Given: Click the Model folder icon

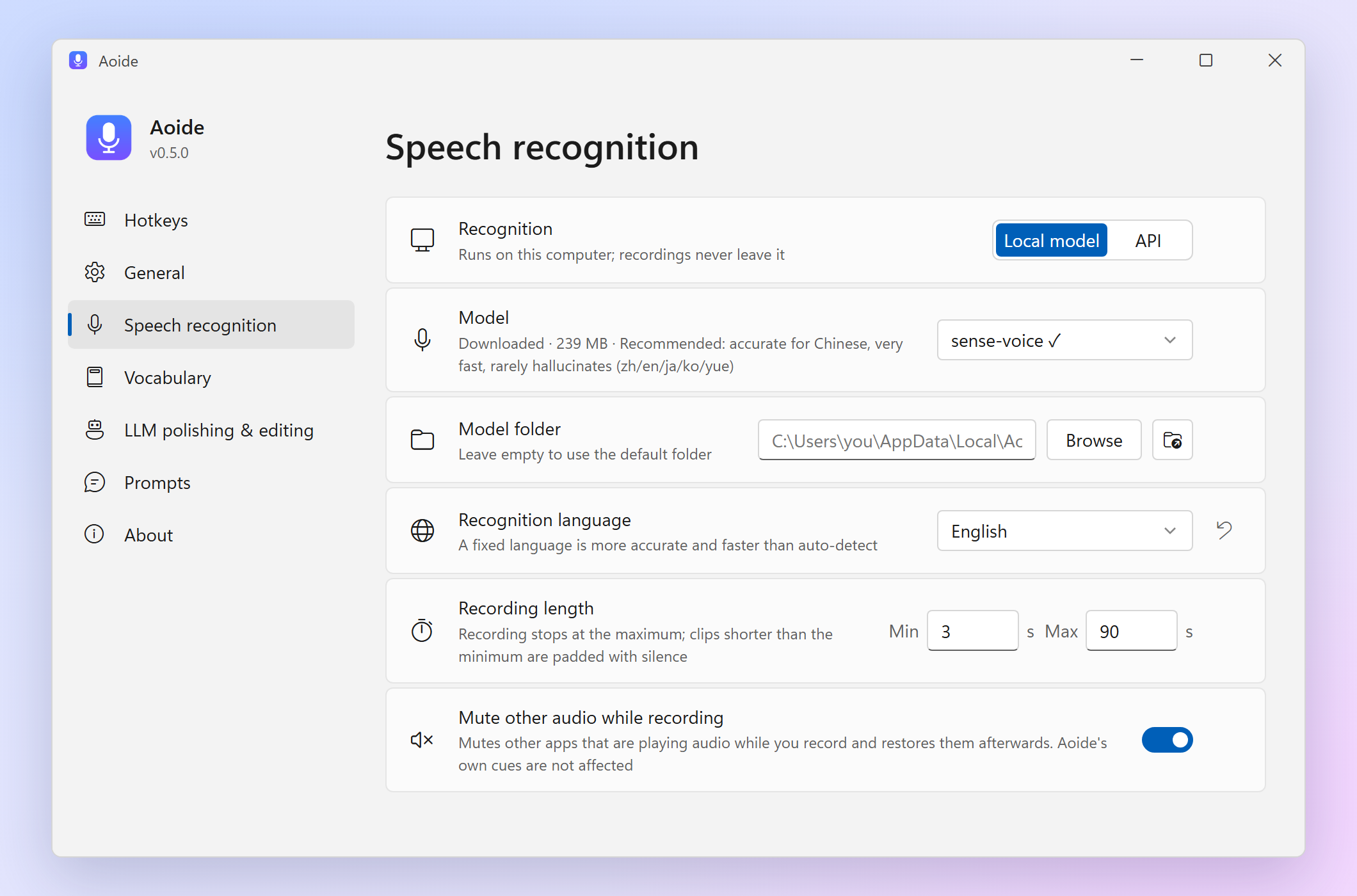Looking at the screenshot, I should point(422,440).
